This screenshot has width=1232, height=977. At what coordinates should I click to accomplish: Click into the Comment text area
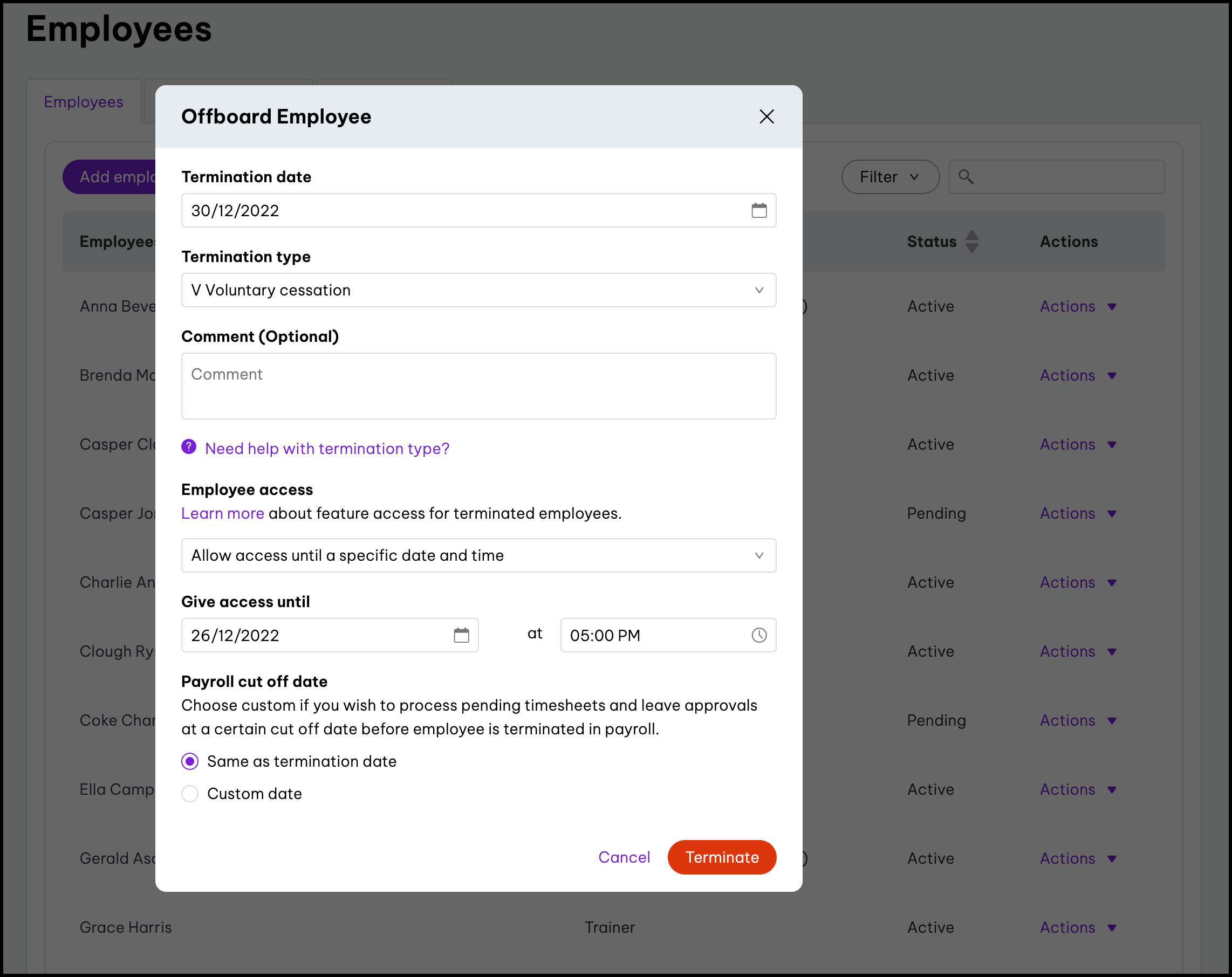pos(478,386)
